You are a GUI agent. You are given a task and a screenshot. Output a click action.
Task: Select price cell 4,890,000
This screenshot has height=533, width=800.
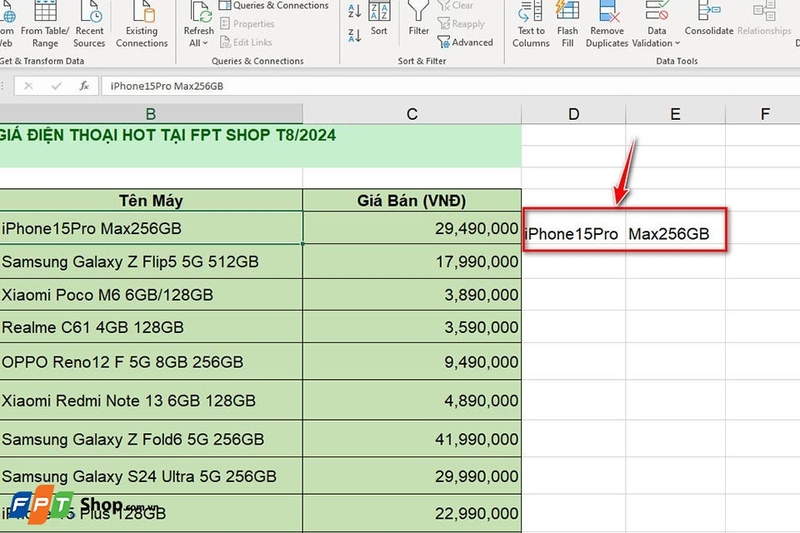point(412,400)
